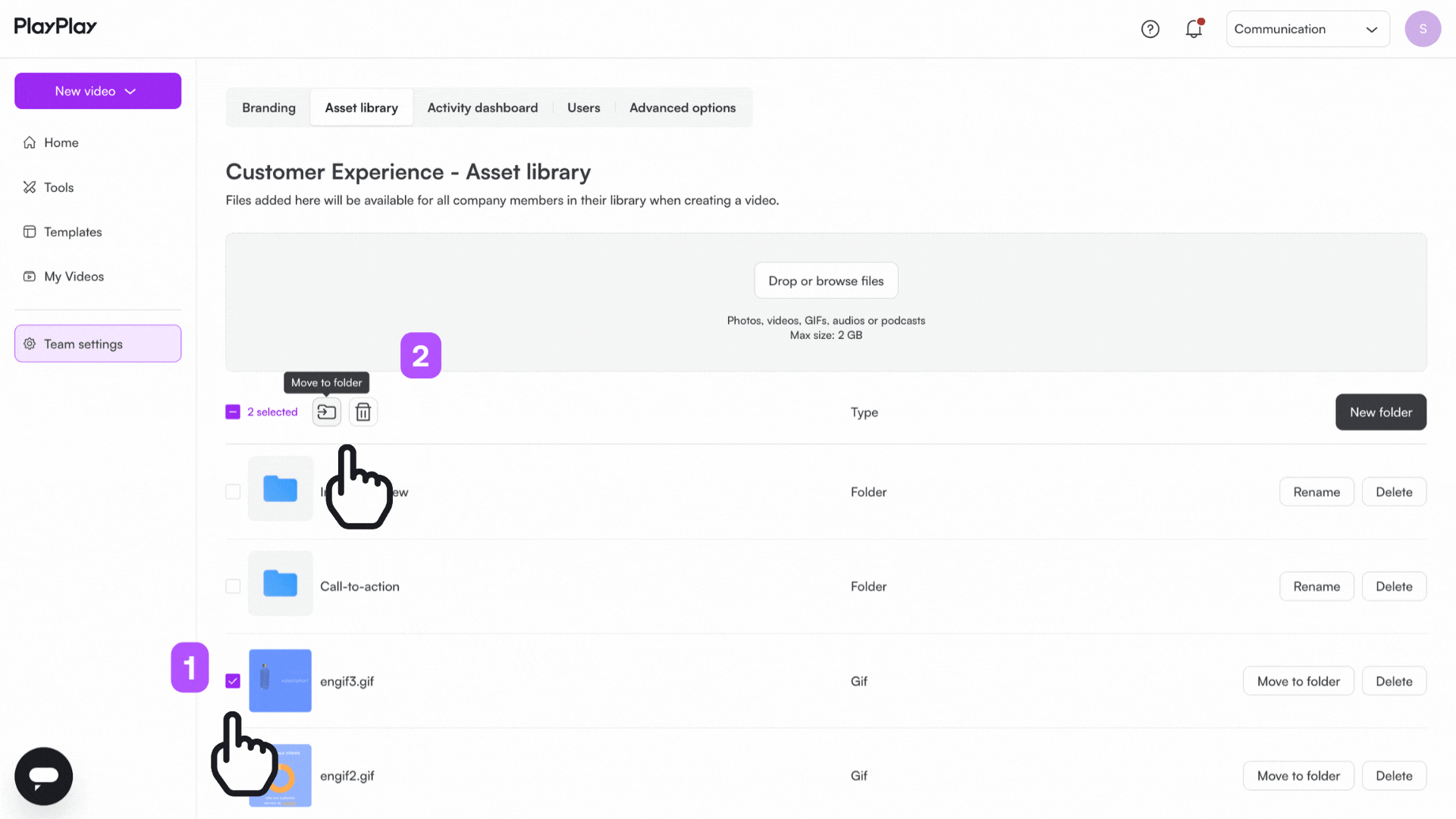The height and width of the screenshot is (819, 1456).
Task: Expand the New video dropdown button
Action: 98,91
